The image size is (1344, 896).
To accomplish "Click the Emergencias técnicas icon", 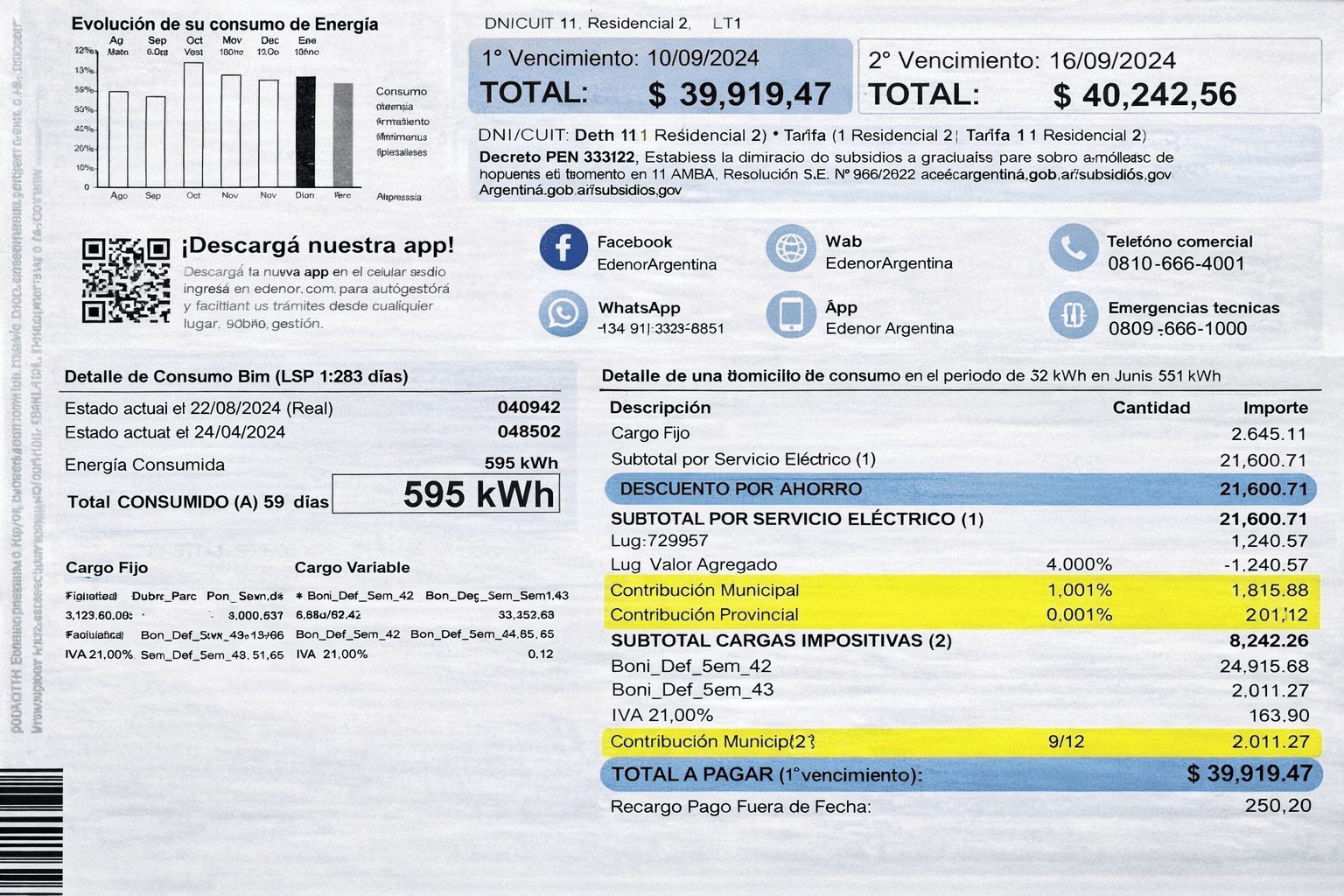I will 1073,315.
